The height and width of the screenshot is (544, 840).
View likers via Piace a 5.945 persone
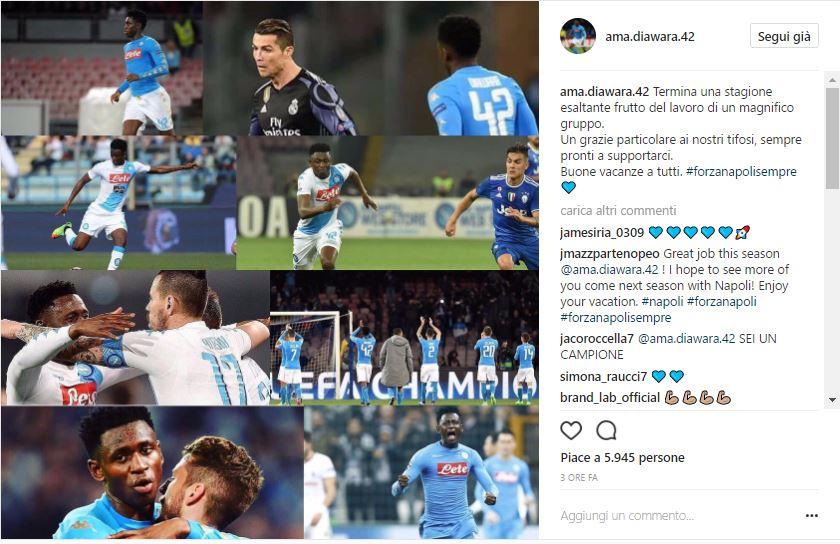622,458
